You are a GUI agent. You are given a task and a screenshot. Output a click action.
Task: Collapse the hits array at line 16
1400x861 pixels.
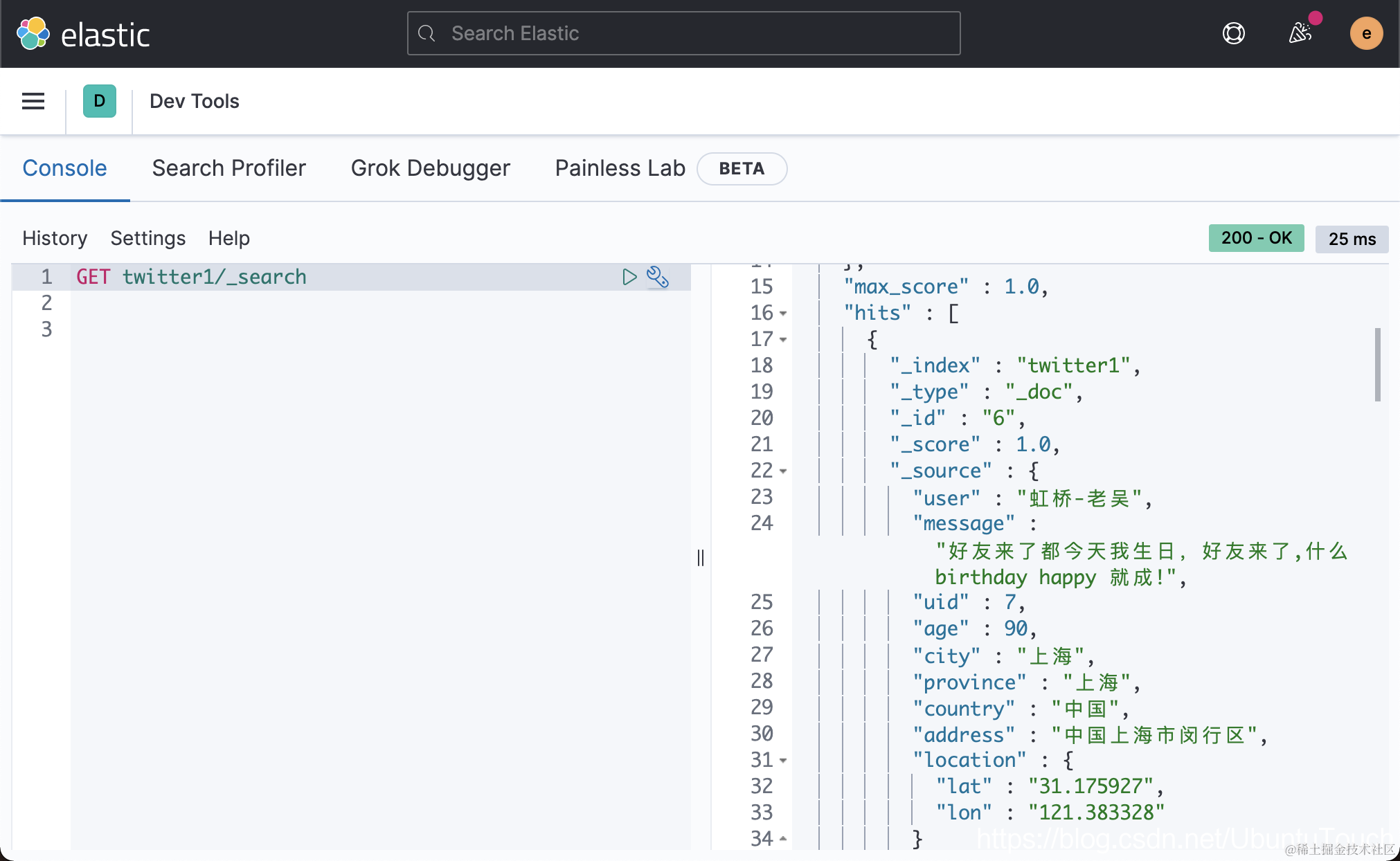click(783, 314)
